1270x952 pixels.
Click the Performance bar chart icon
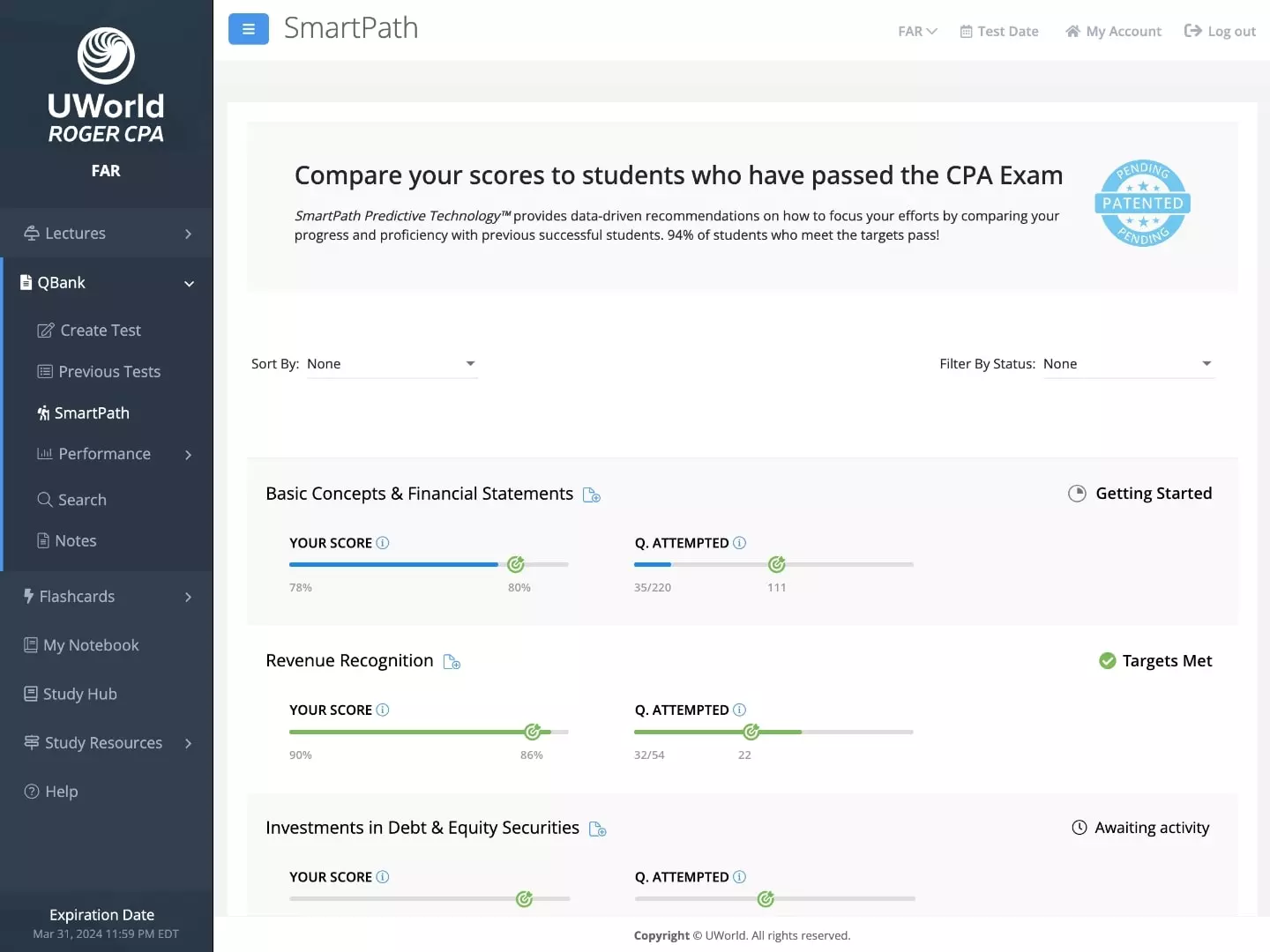[45, 453]
